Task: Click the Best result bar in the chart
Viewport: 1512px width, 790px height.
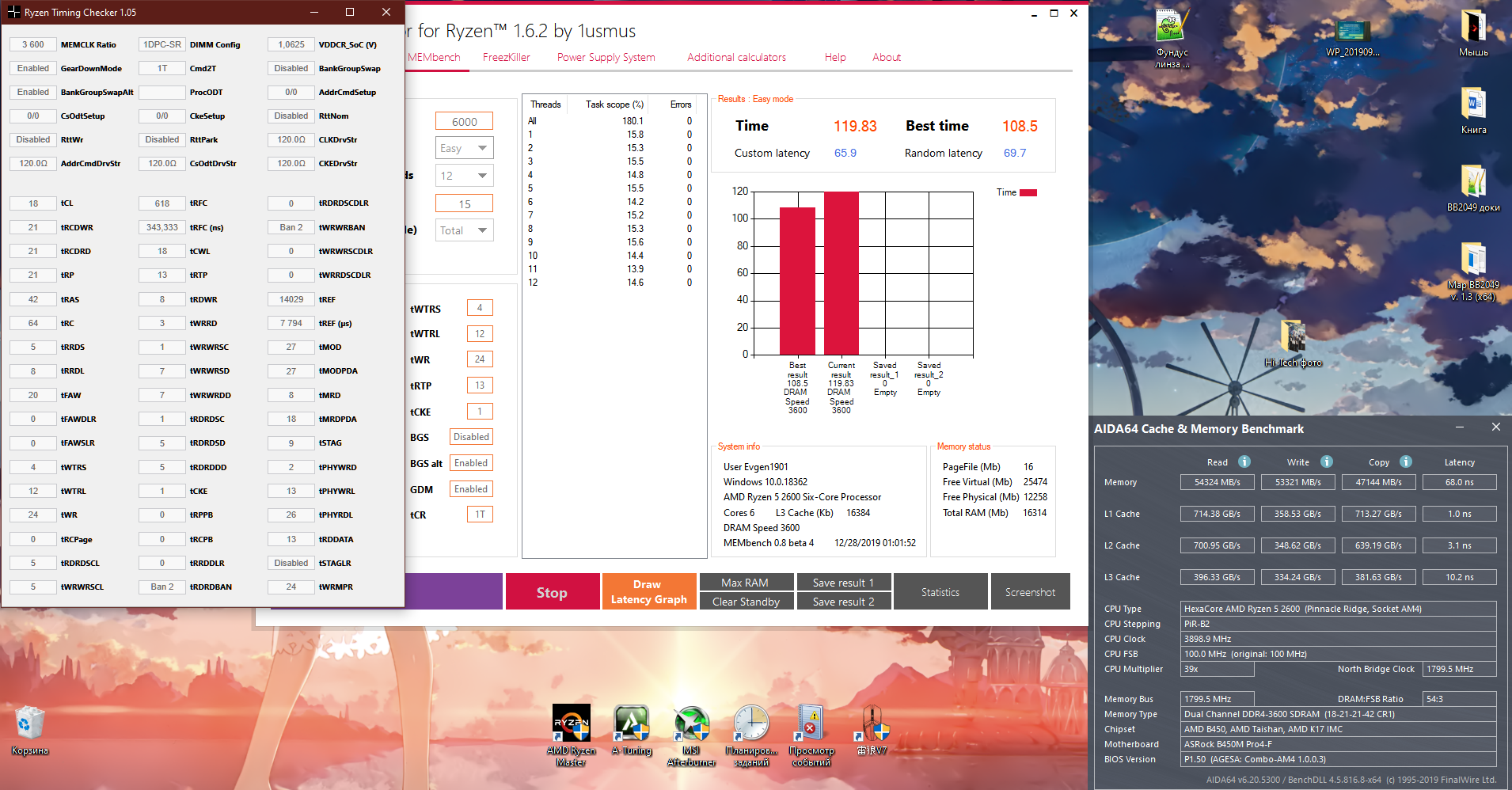Action: 797,281
